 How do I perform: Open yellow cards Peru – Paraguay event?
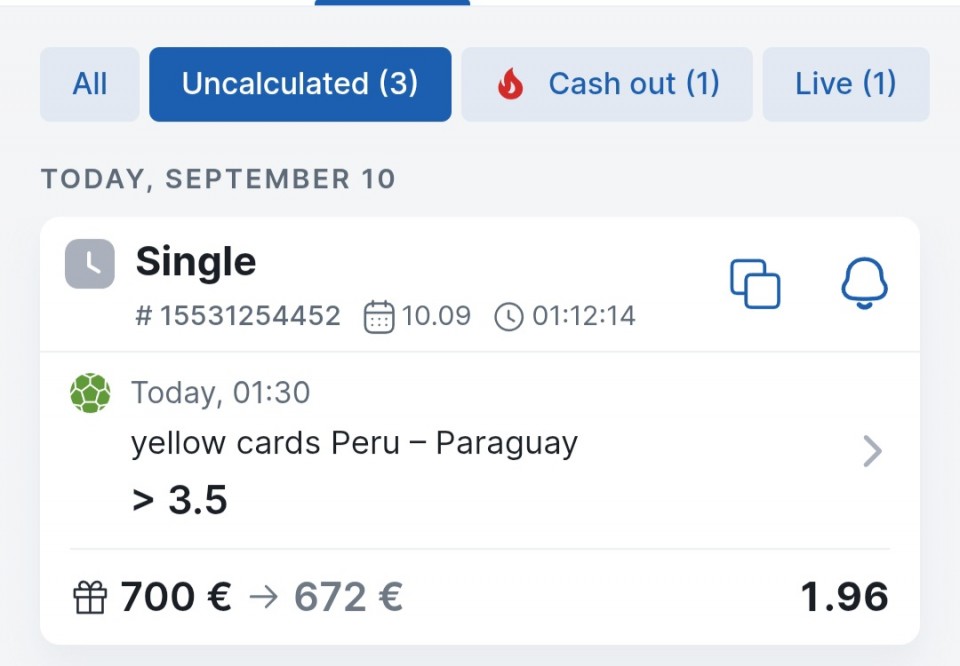click(x=354, y=443)
